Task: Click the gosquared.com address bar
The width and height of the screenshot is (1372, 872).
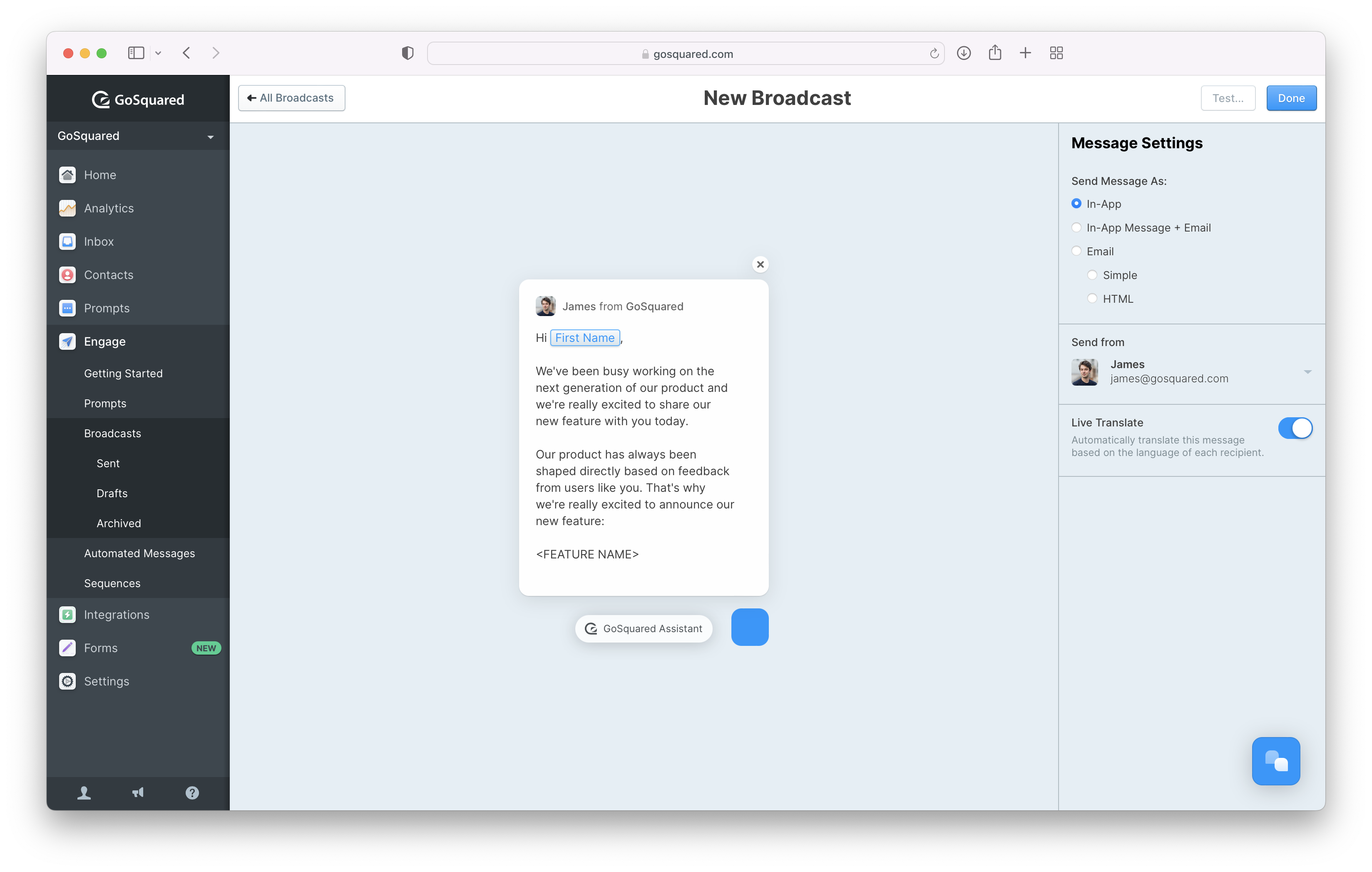Action: pos(686,54)
